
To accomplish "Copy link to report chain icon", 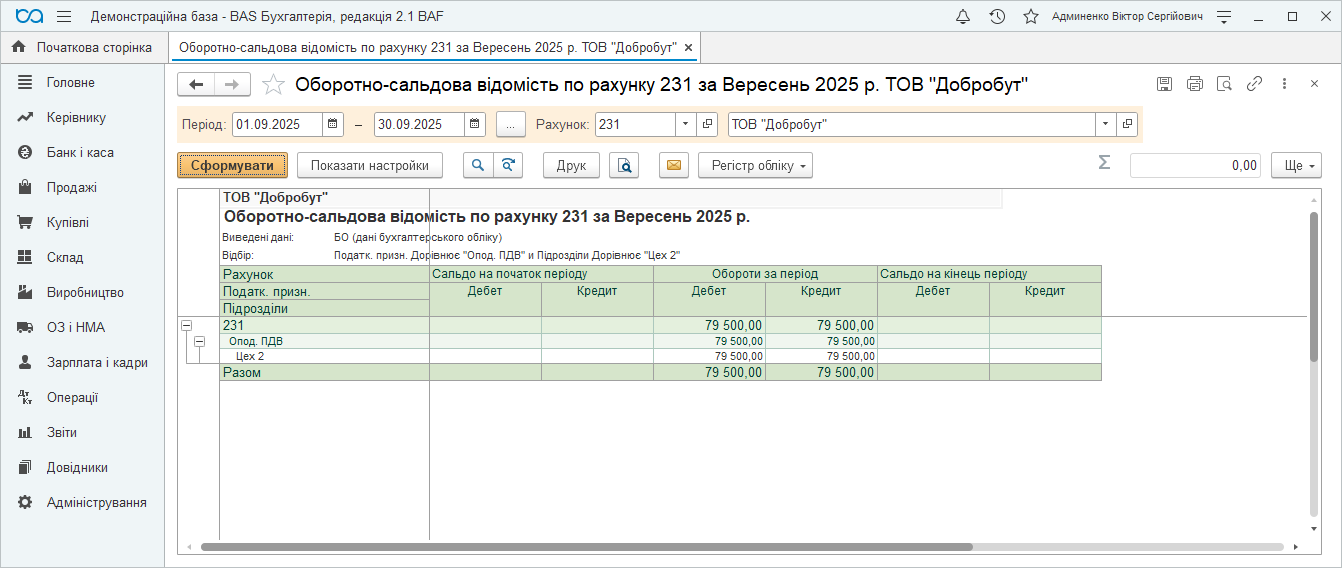I will pos(1254,84).
